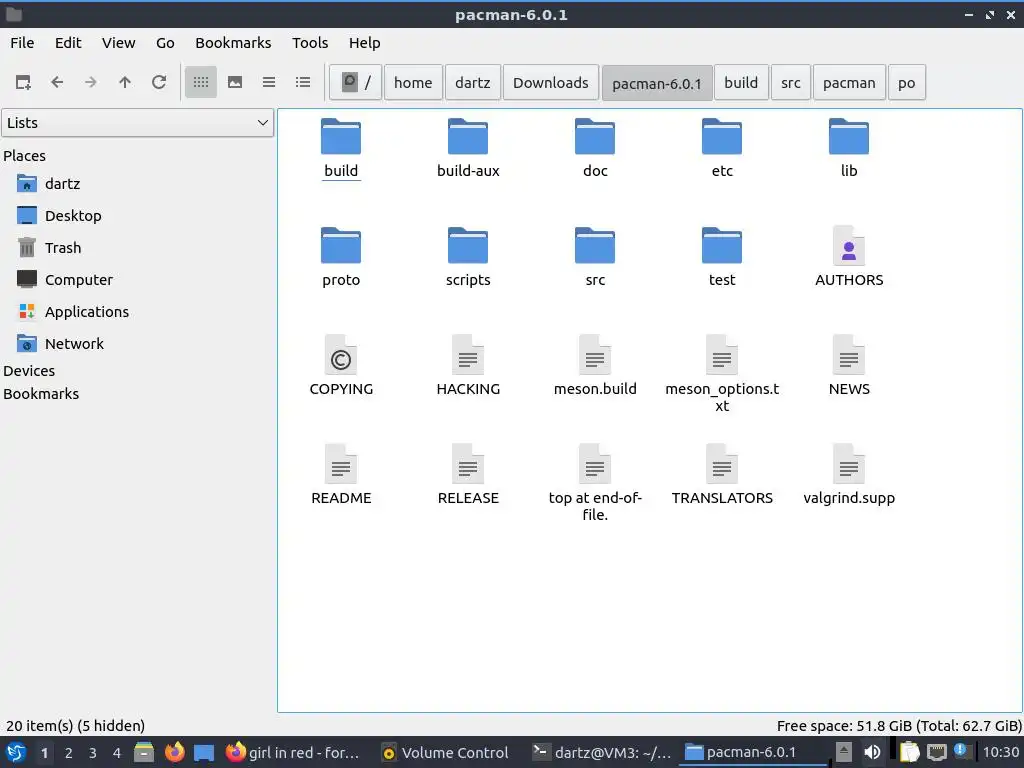Screen dimensions: 1024x768
Task: Open the Bookmarks menu
Action: coord(233,42)
